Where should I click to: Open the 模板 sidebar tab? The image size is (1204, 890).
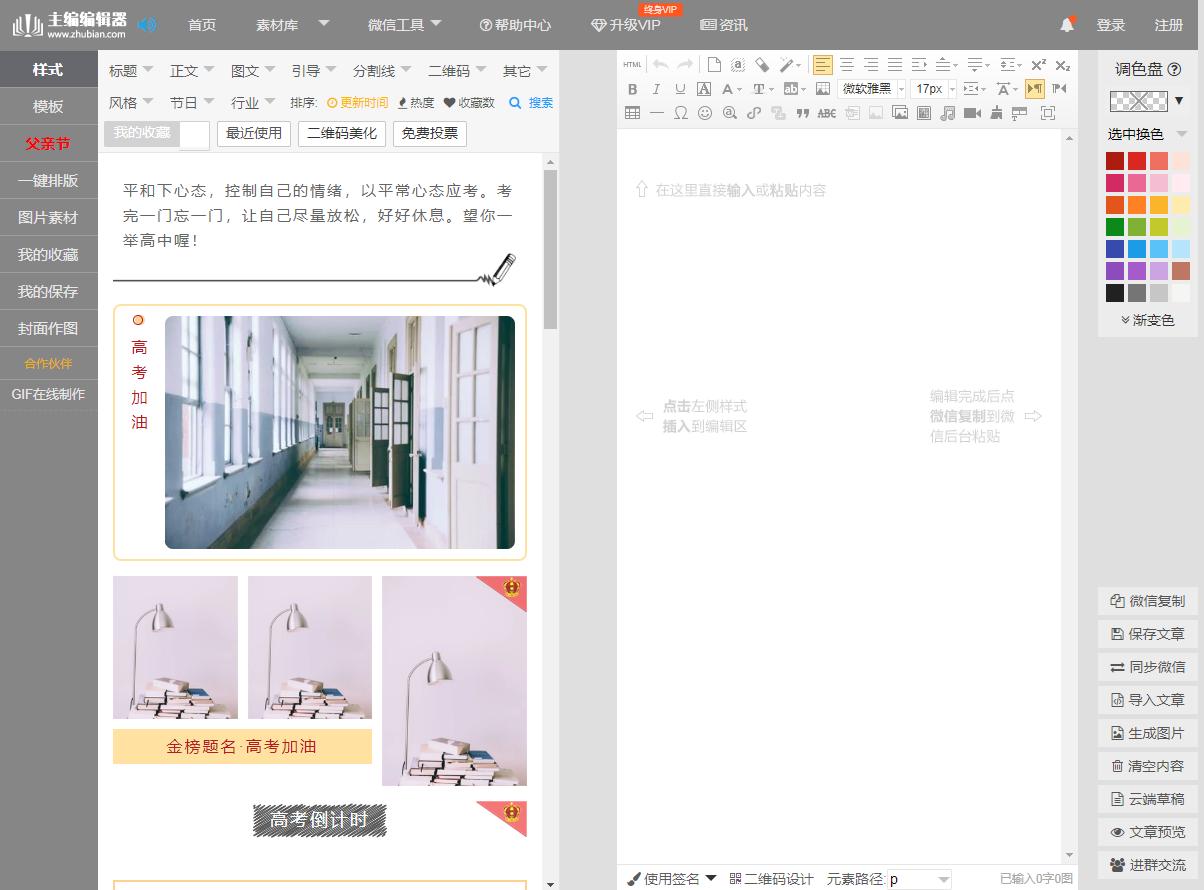(x=48, y=106)
